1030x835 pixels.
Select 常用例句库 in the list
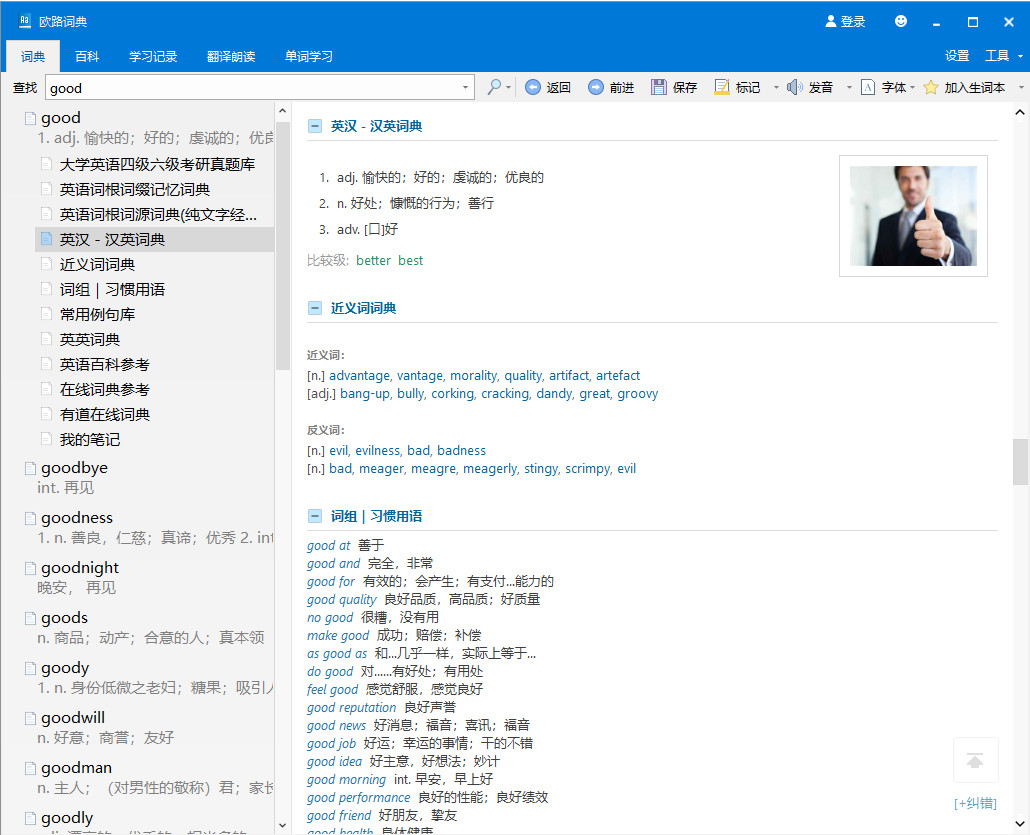pos(97,314)
